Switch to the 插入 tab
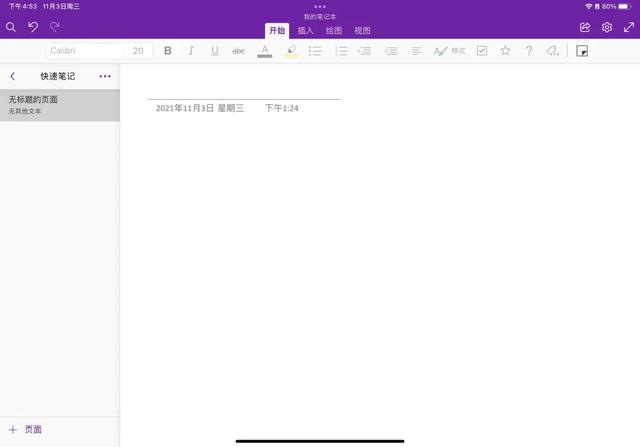The height and width of the screenshot is (447, 640). tap(305, 31)
